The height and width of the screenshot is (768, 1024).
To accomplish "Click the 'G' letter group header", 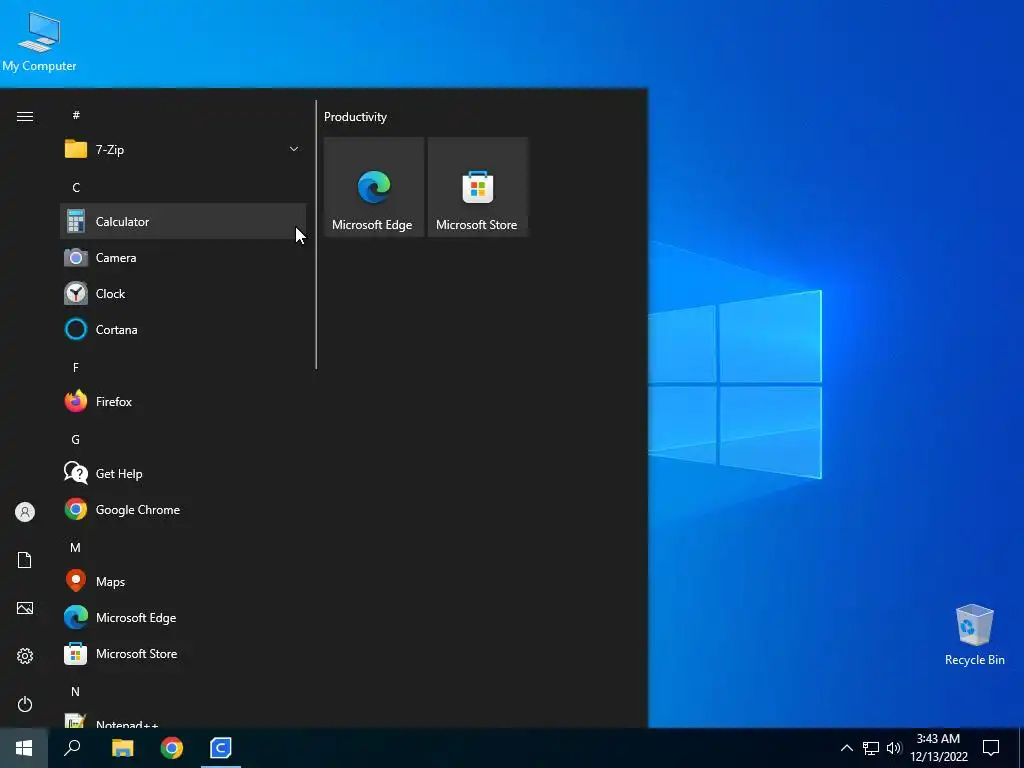I will point(76,440).
